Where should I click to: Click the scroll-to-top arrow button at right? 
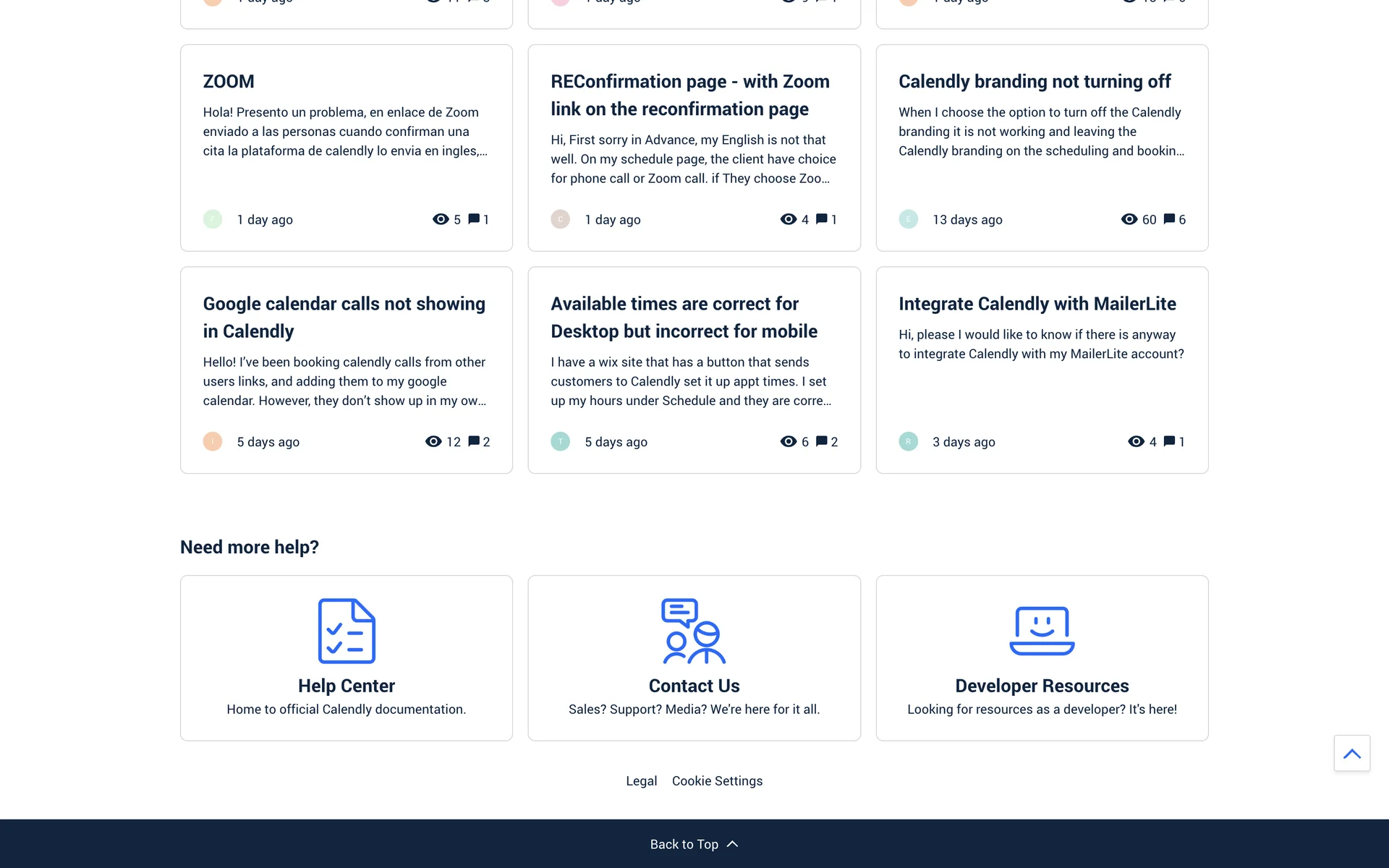1351,753
